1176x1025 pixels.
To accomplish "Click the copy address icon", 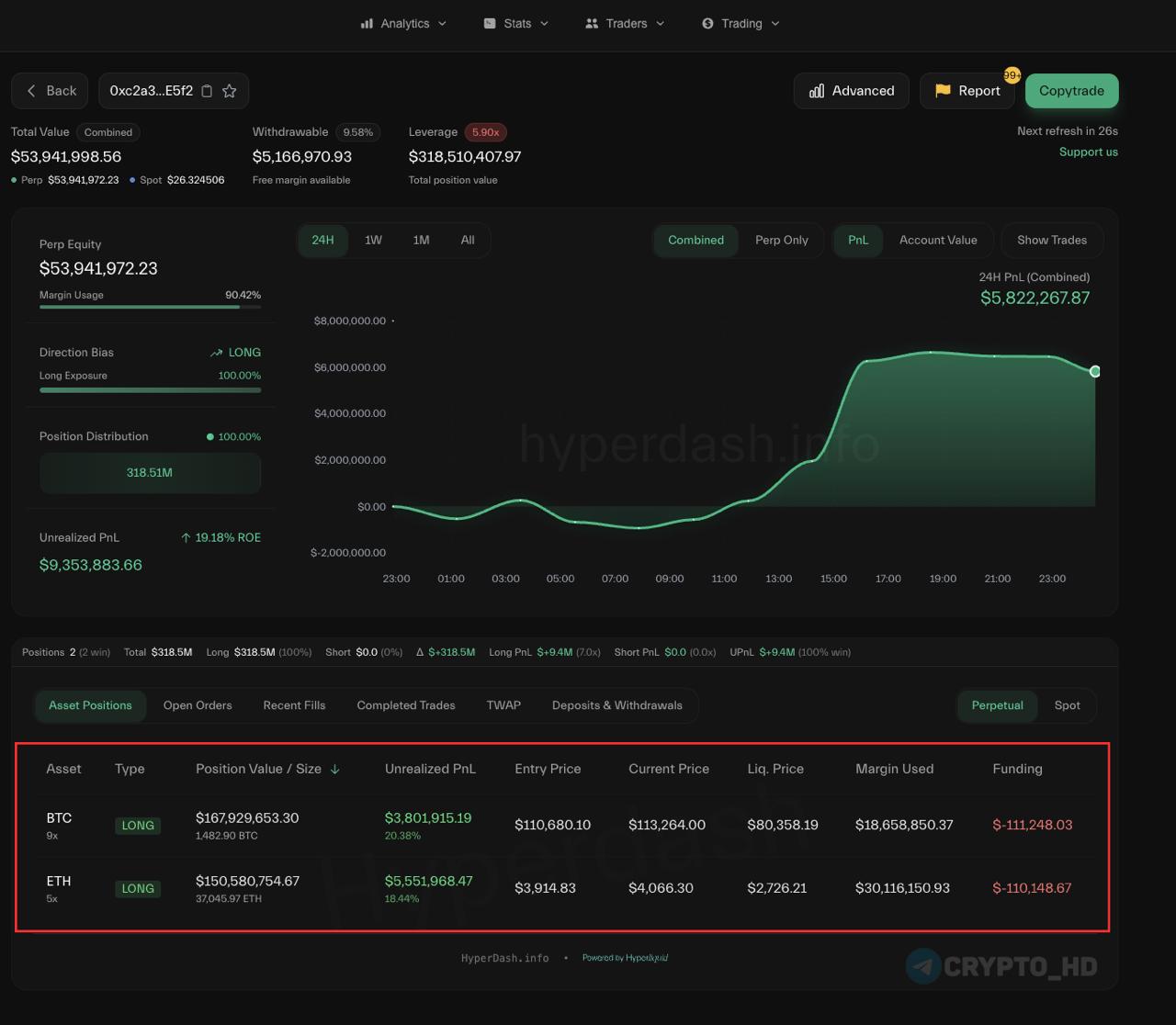I will point(207,91).
